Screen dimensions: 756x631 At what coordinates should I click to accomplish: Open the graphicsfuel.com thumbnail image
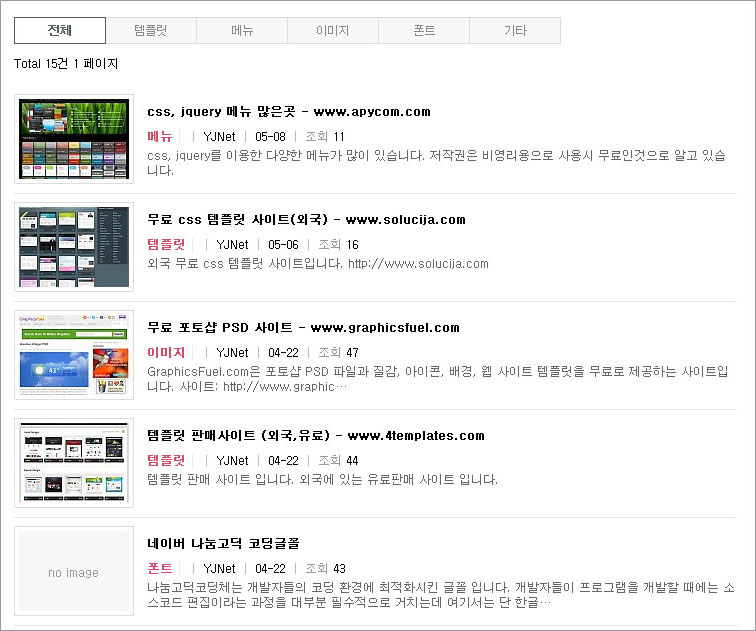click(74, 355)
